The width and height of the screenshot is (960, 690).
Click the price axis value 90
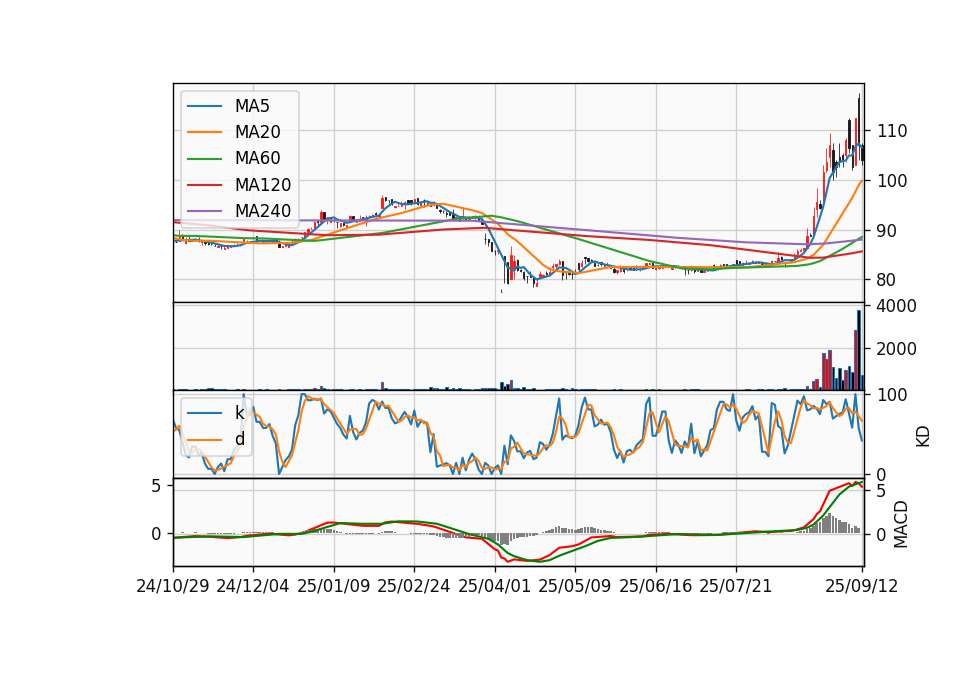point(887,231)
